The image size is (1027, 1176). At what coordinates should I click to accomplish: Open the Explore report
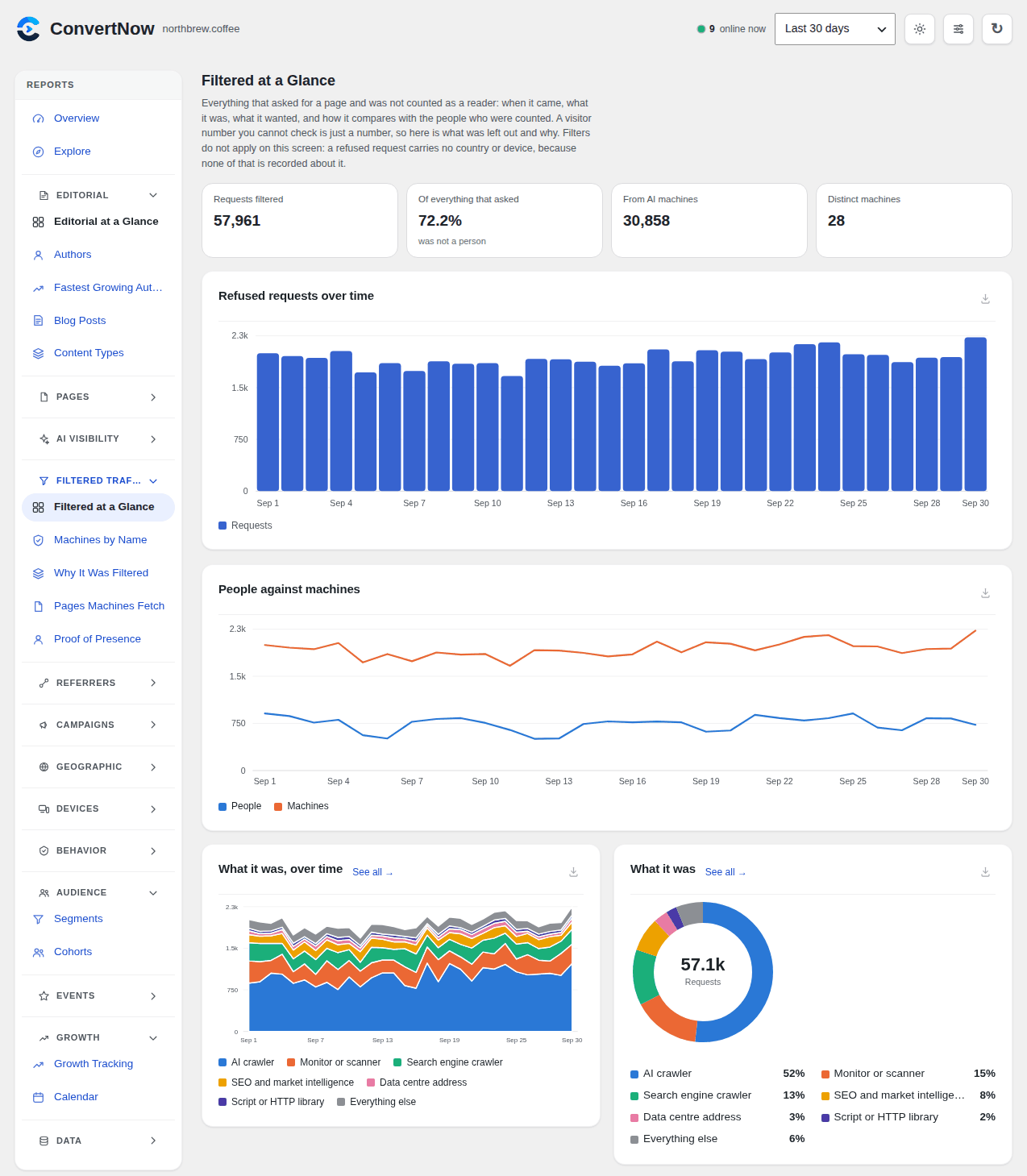tap(98, 152)
